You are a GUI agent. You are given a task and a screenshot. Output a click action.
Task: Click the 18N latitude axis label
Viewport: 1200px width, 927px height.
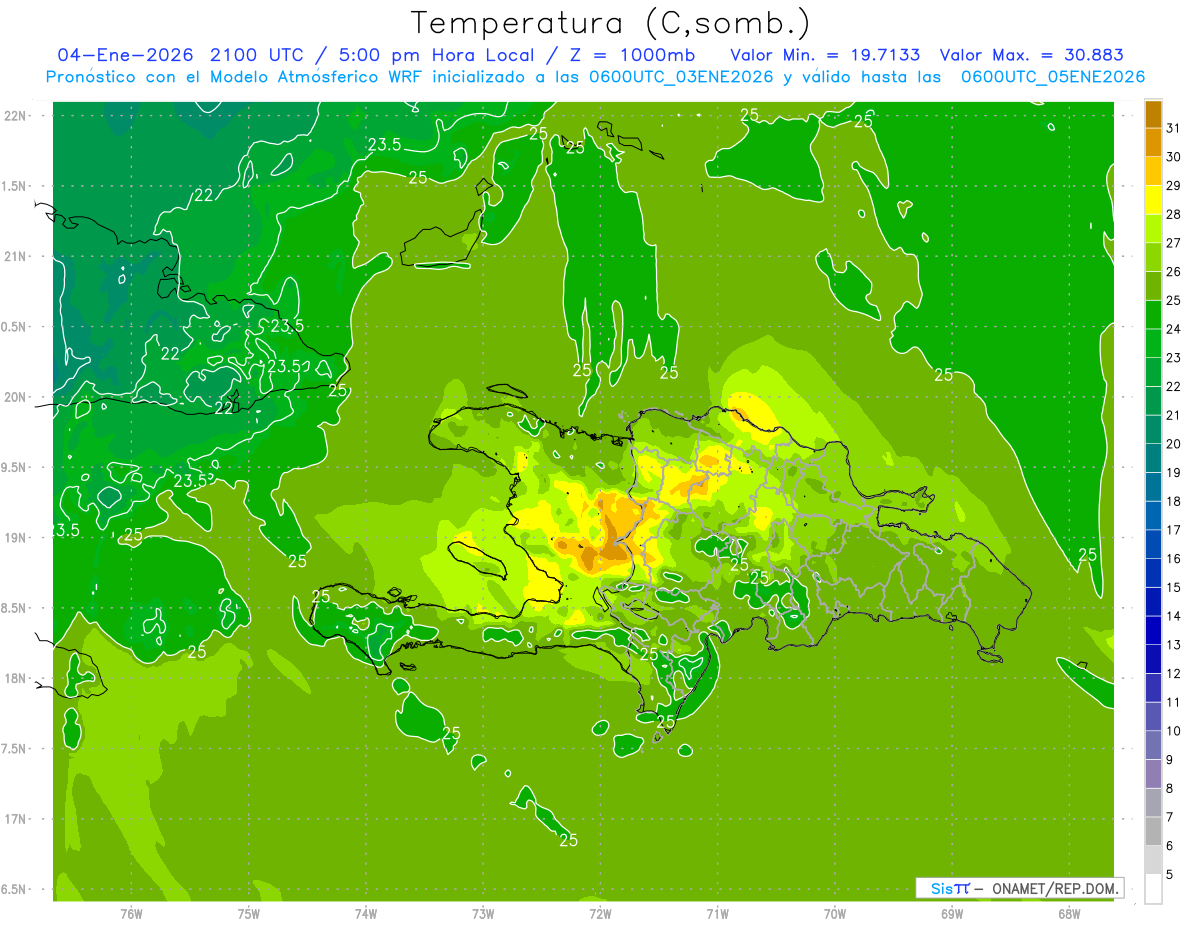(x=15, y=678)
